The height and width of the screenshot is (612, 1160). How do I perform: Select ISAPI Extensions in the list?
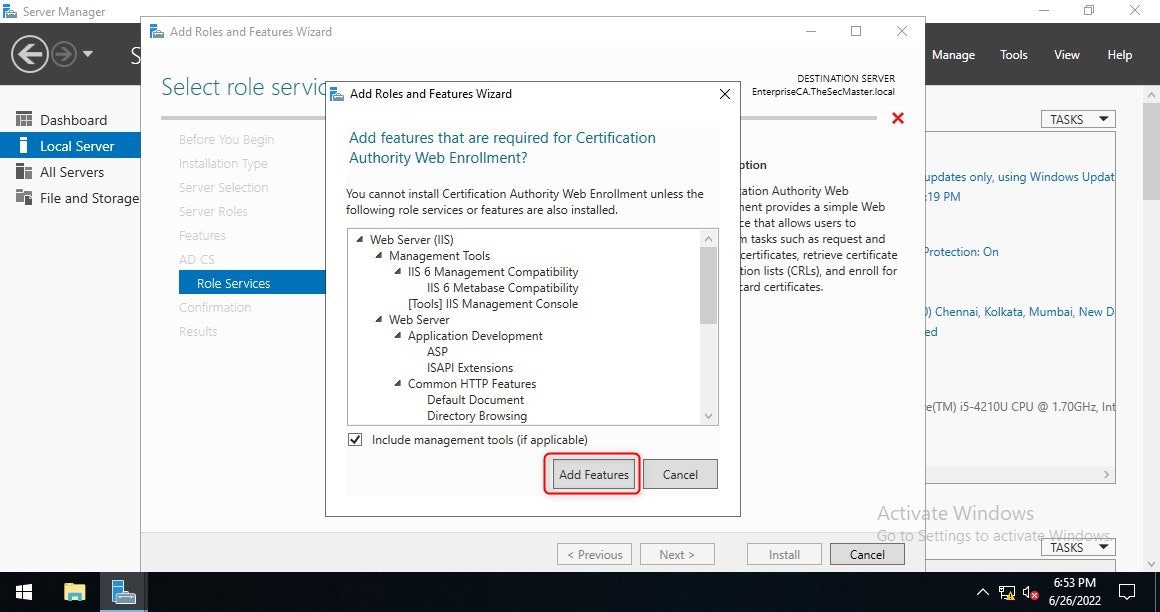pyautogui.click(x=470, y=368)
